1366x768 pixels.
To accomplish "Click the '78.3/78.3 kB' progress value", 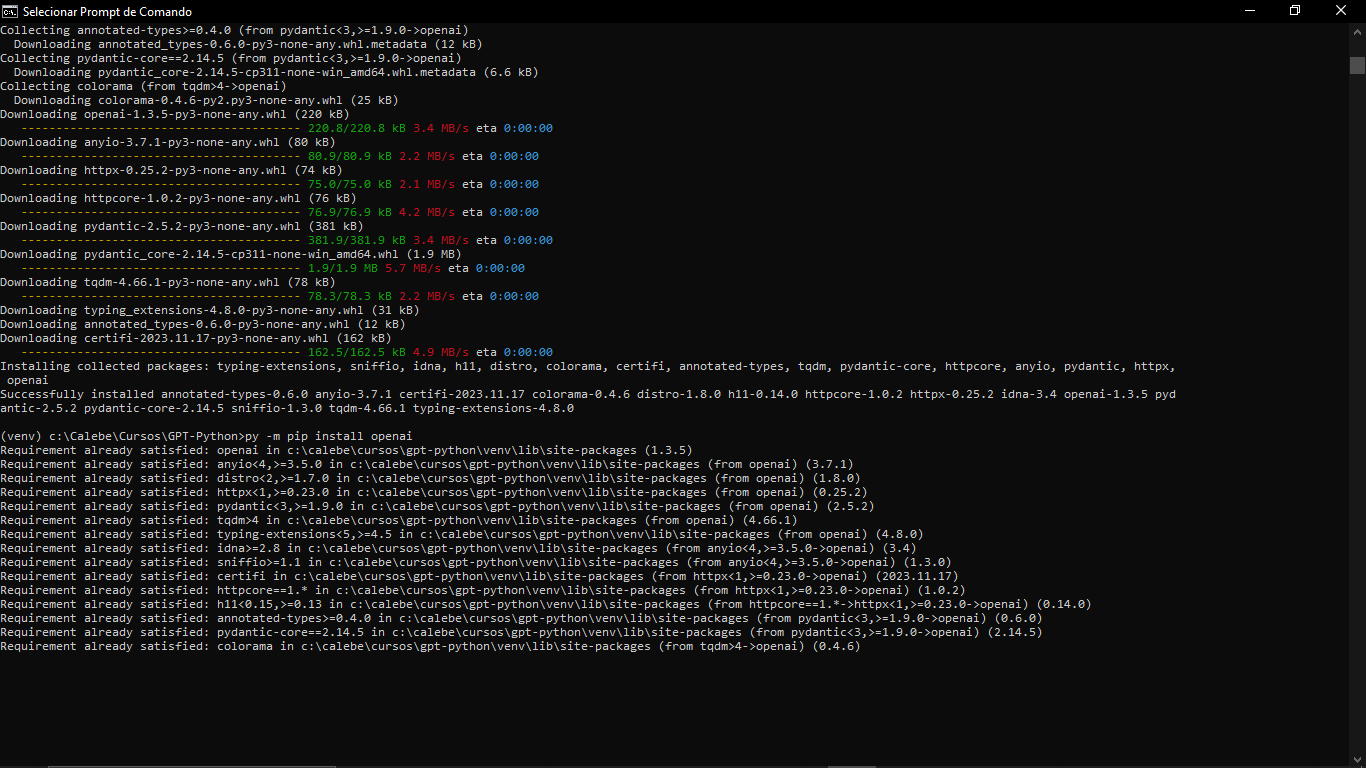I will pos(350,296).
